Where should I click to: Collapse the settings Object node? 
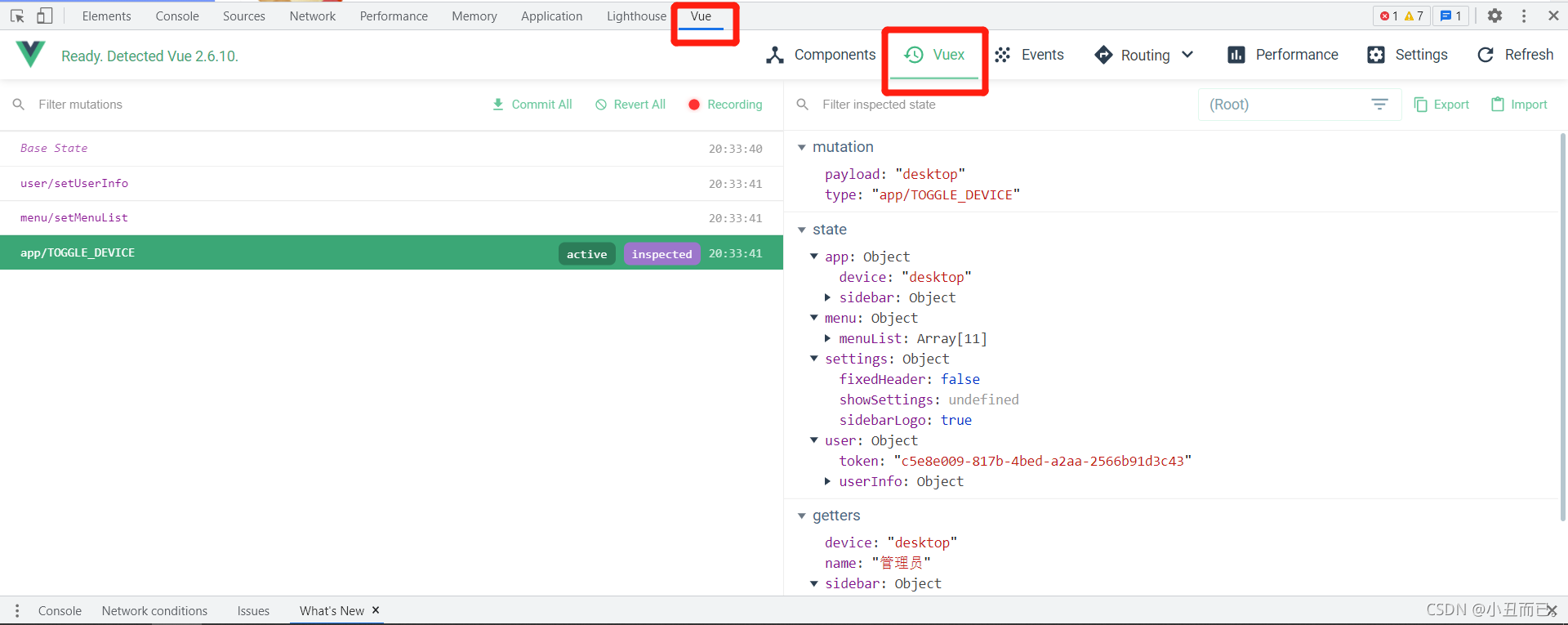point(814,359)
